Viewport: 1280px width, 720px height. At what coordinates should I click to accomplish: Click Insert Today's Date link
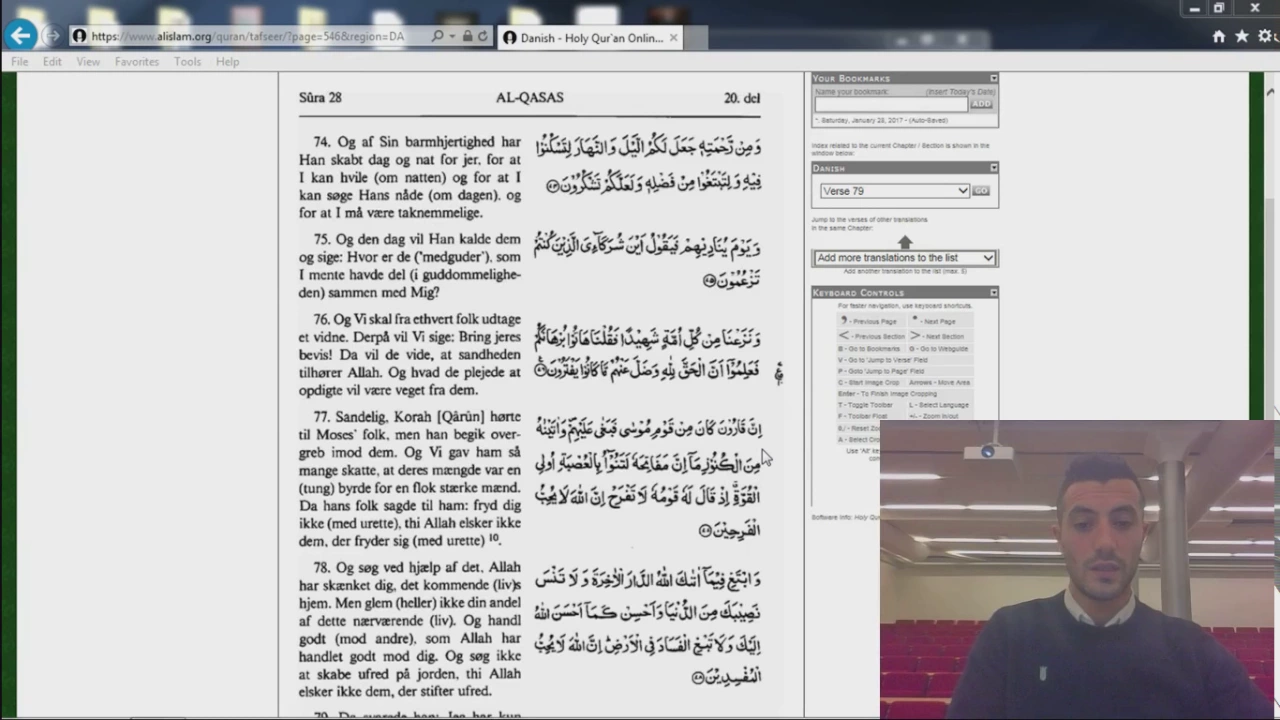pyautogui.click(x=961, y=92)
